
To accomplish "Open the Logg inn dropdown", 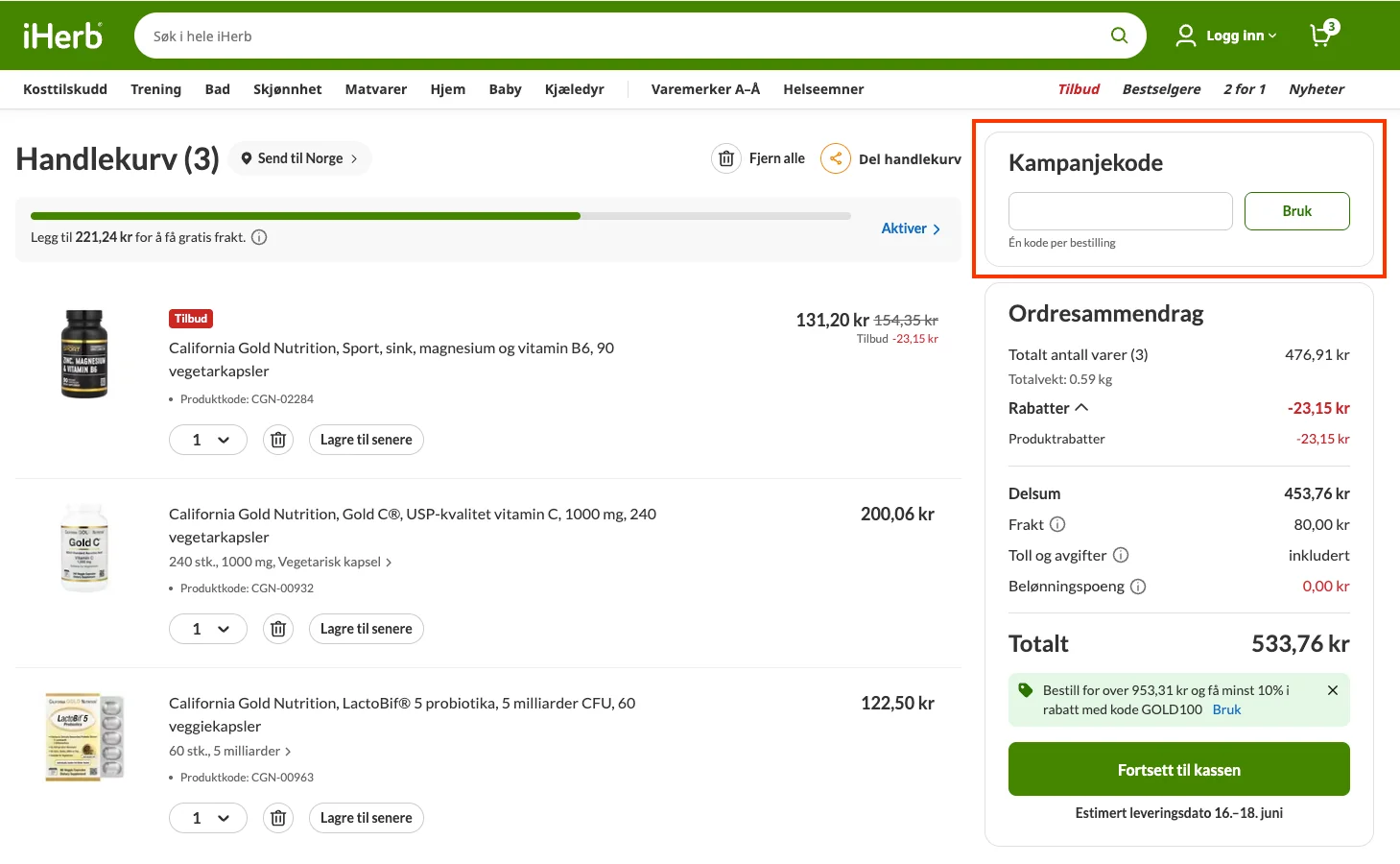I will 1242,36.
